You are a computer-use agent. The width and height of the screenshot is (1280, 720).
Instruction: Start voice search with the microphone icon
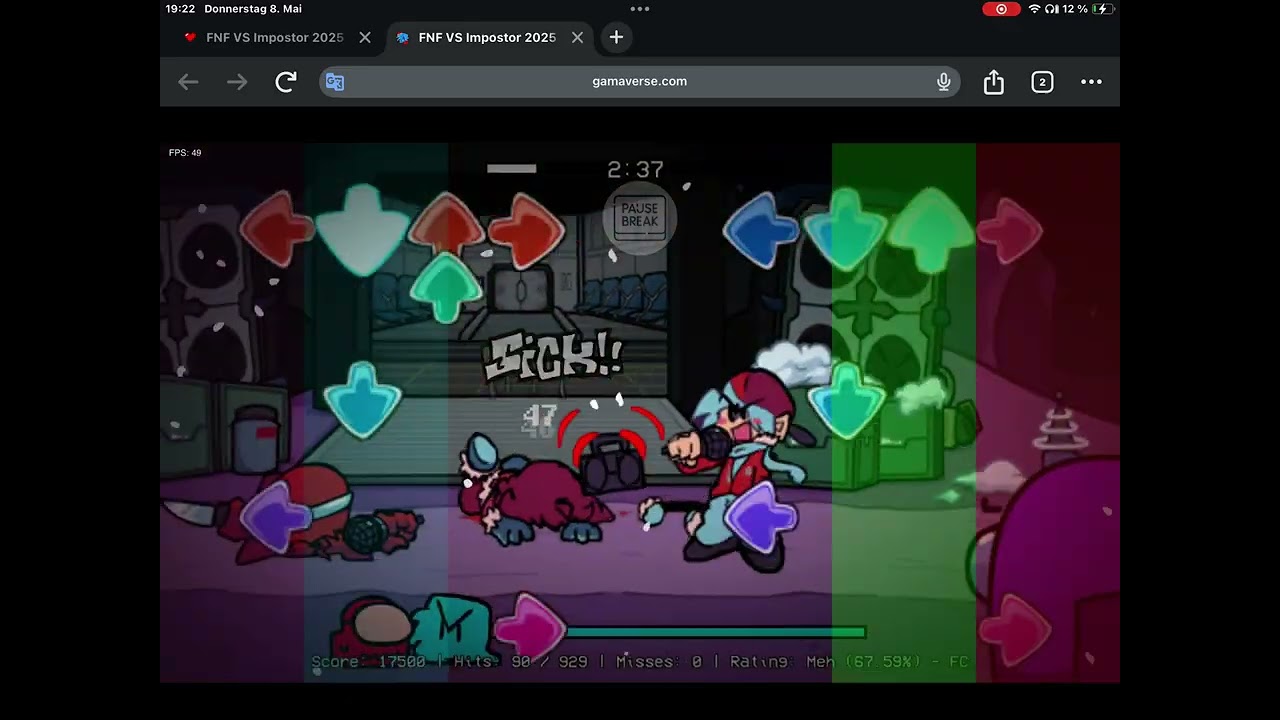(943, 82)
